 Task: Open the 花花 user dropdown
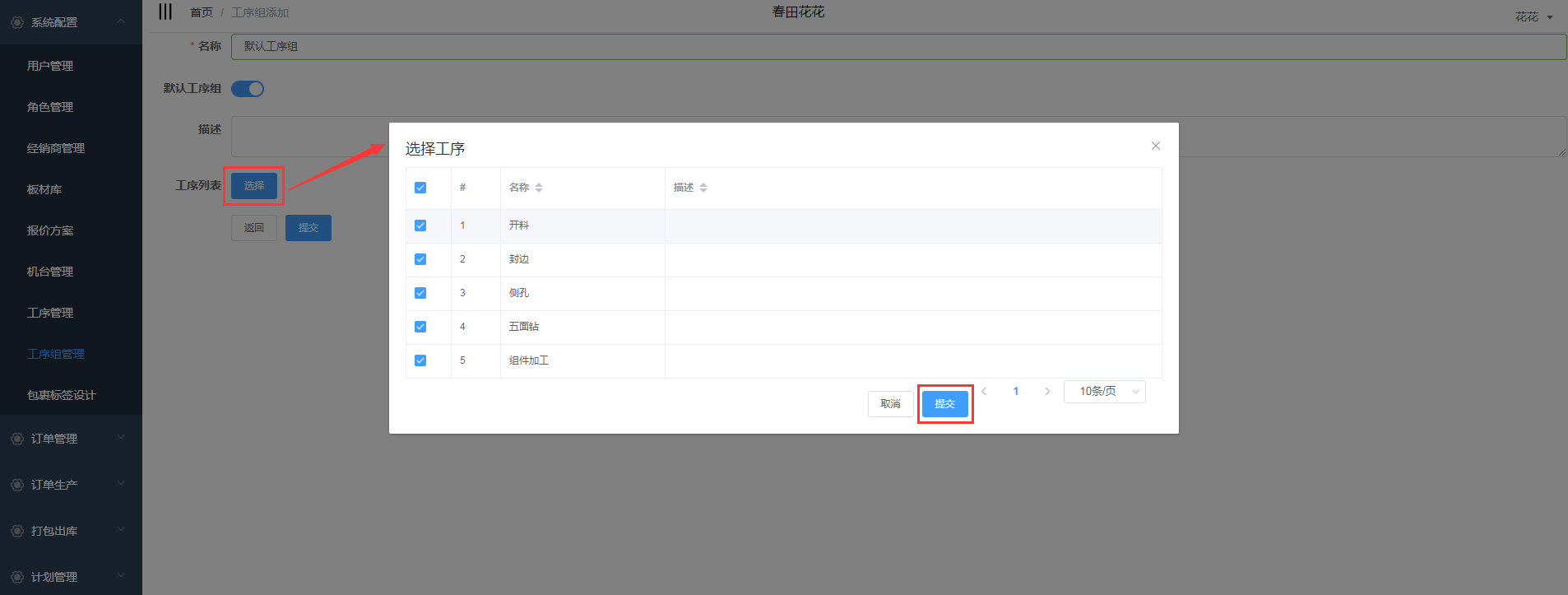1533,17
